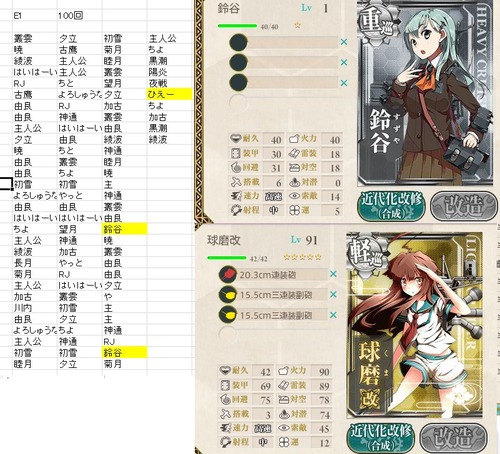Click the second yellow 15.5cm三連装副砲 icon
This screenshot has width=500, height=454.
click(x=228, y=315)
